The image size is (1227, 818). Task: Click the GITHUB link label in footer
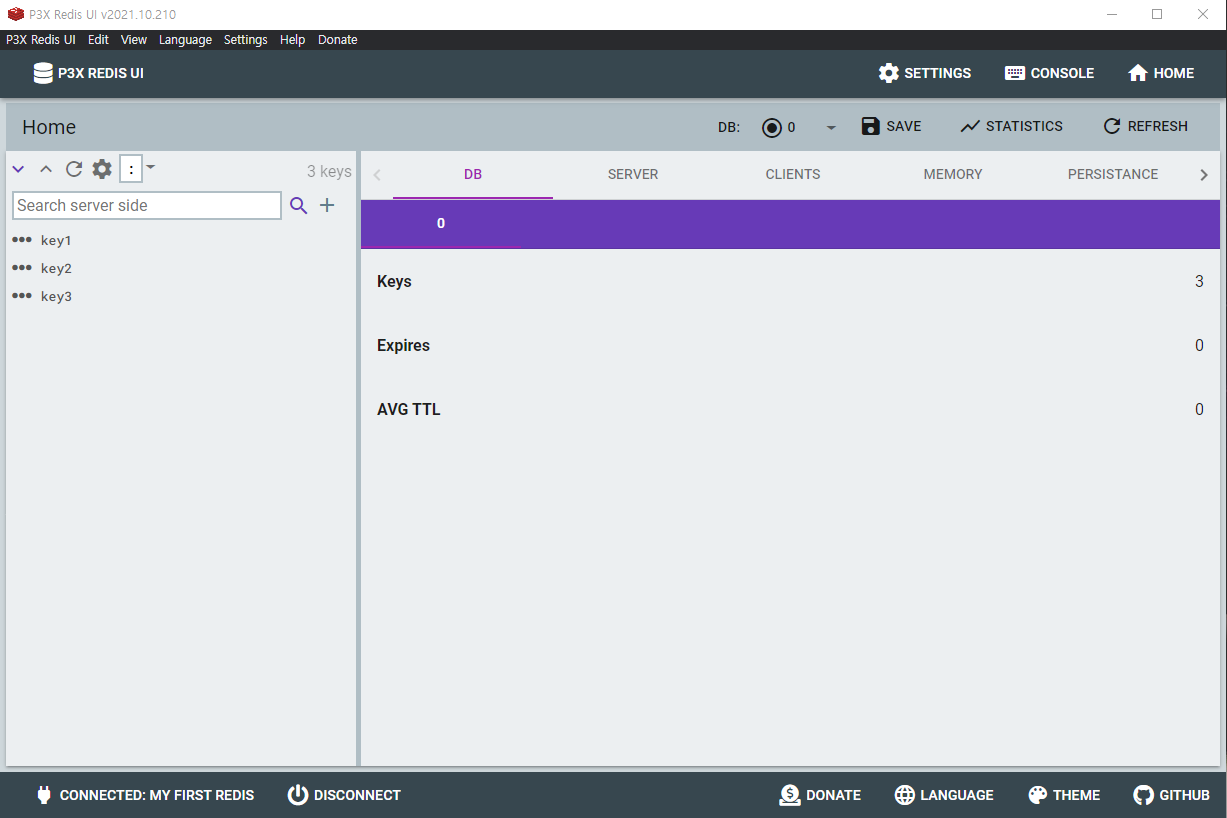1185,795
